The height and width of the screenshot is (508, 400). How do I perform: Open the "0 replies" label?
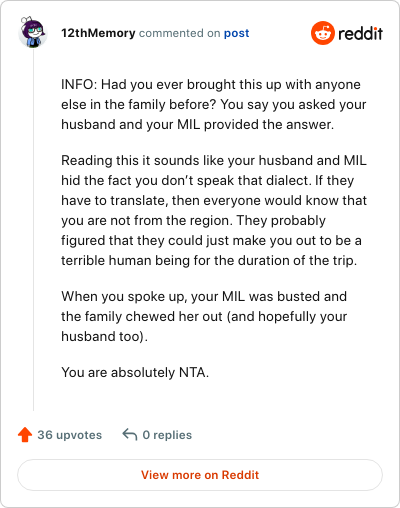pyautogui.click(x=167, y=435)
